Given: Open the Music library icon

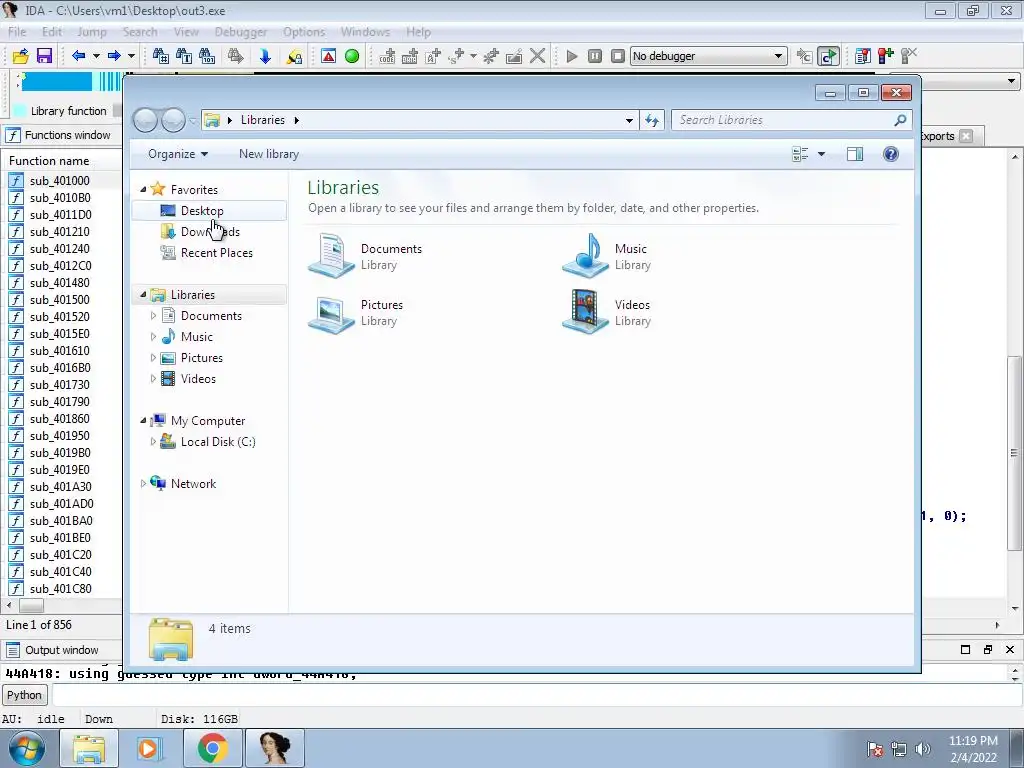Looking at the screenshot, I should click(585, 256).
